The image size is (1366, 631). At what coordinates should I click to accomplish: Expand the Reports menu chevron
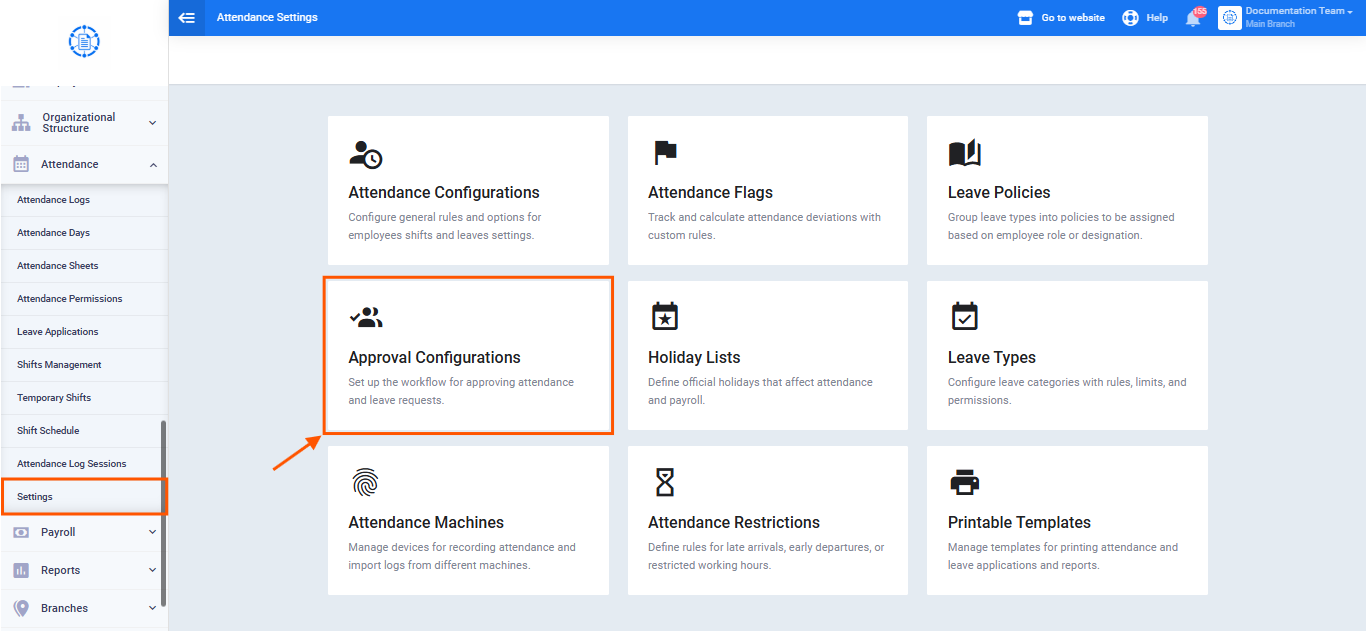[x=152, y=570]
